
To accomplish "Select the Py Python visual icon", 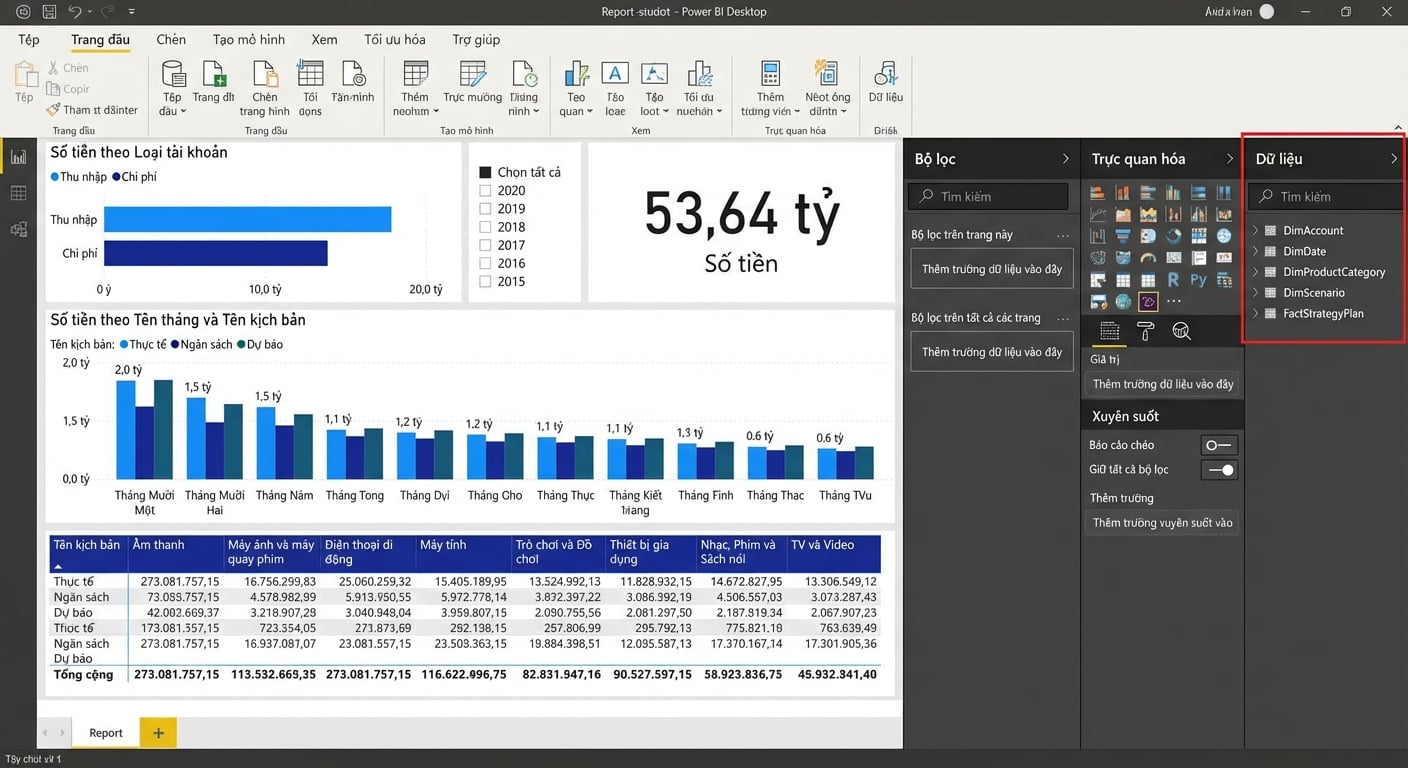I will (1199, 280).
